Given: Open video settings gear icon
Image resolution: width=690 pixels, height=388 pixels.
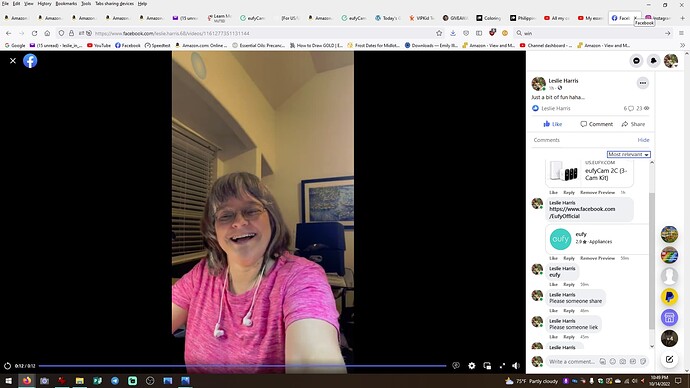Looking at the screenshot, I should 472,366.
